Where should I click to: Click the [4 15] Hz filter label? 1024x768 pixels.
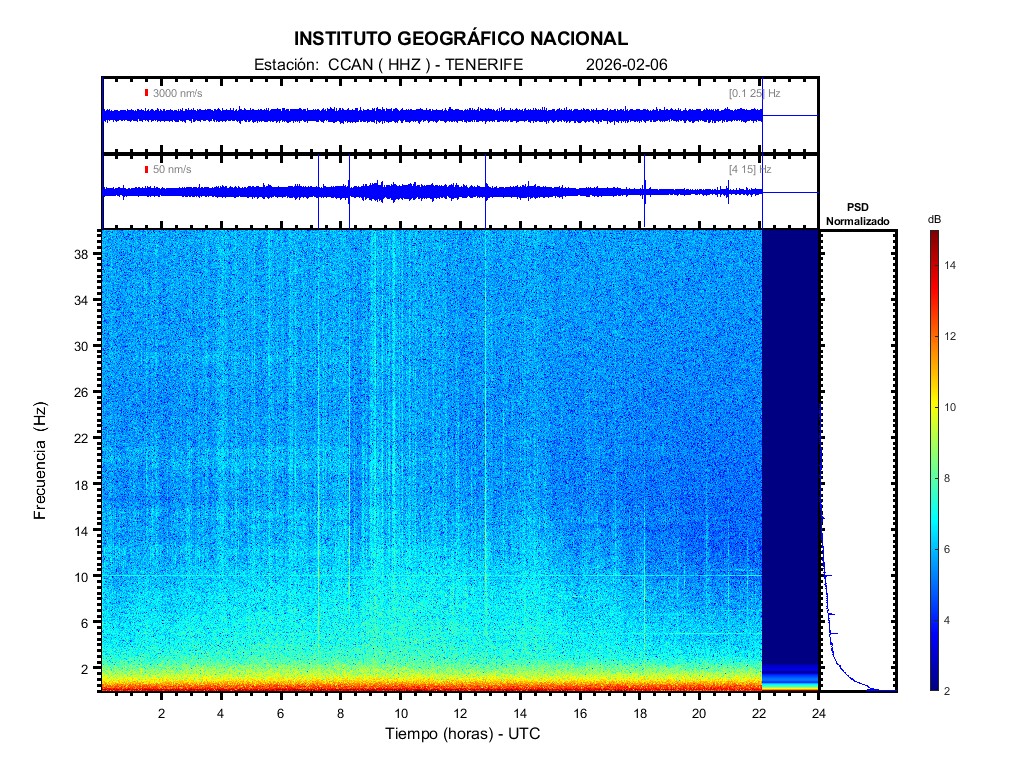[x=750, y=170]
